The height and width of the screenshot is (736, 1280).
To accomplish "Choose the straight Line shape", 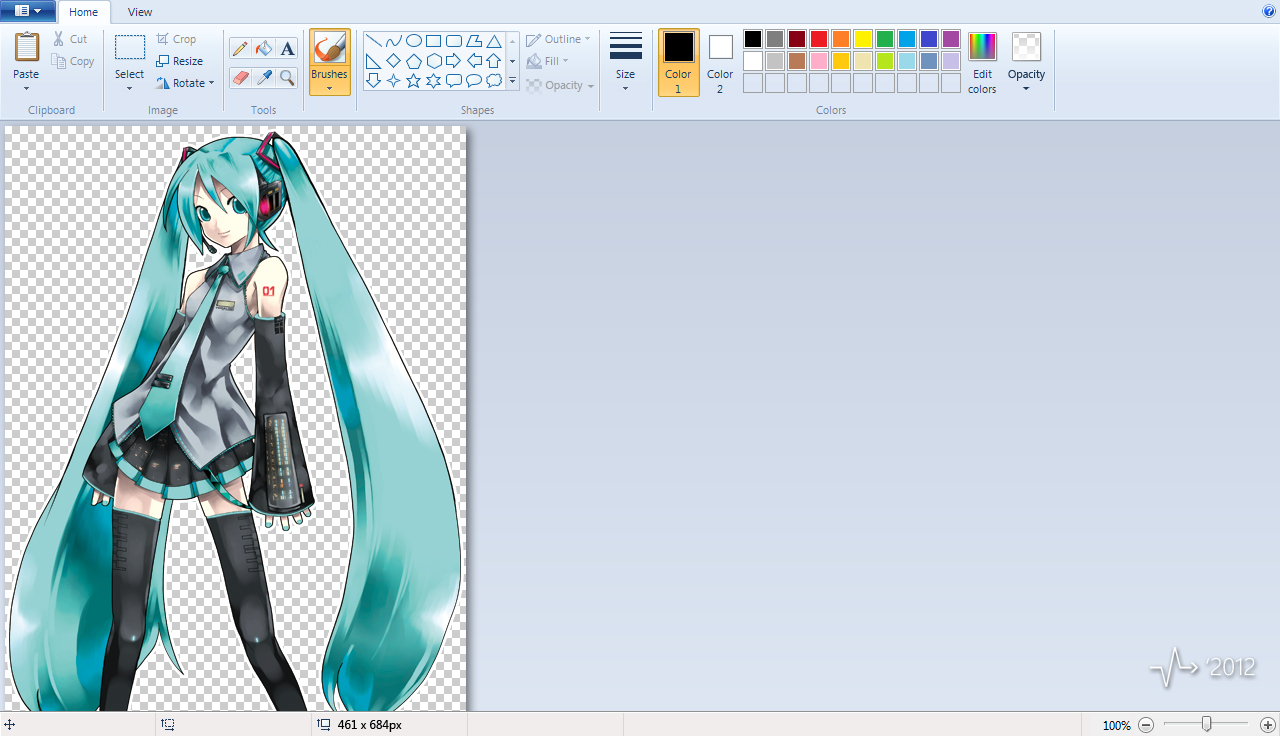I will click(373, 41).
